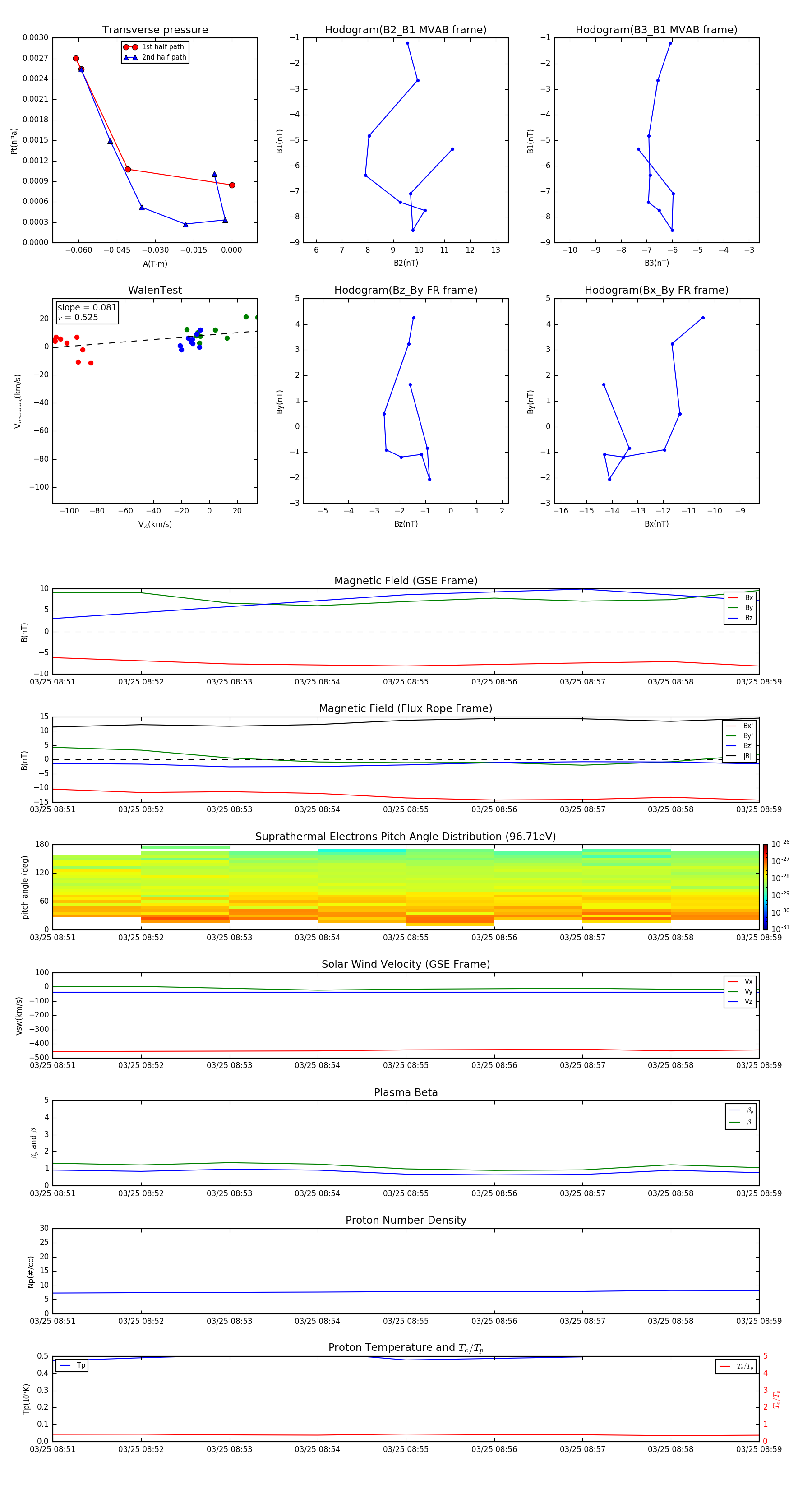Click the '10^-31' colorbar tick label
The image size is (812, 1489).
(780, 929)
